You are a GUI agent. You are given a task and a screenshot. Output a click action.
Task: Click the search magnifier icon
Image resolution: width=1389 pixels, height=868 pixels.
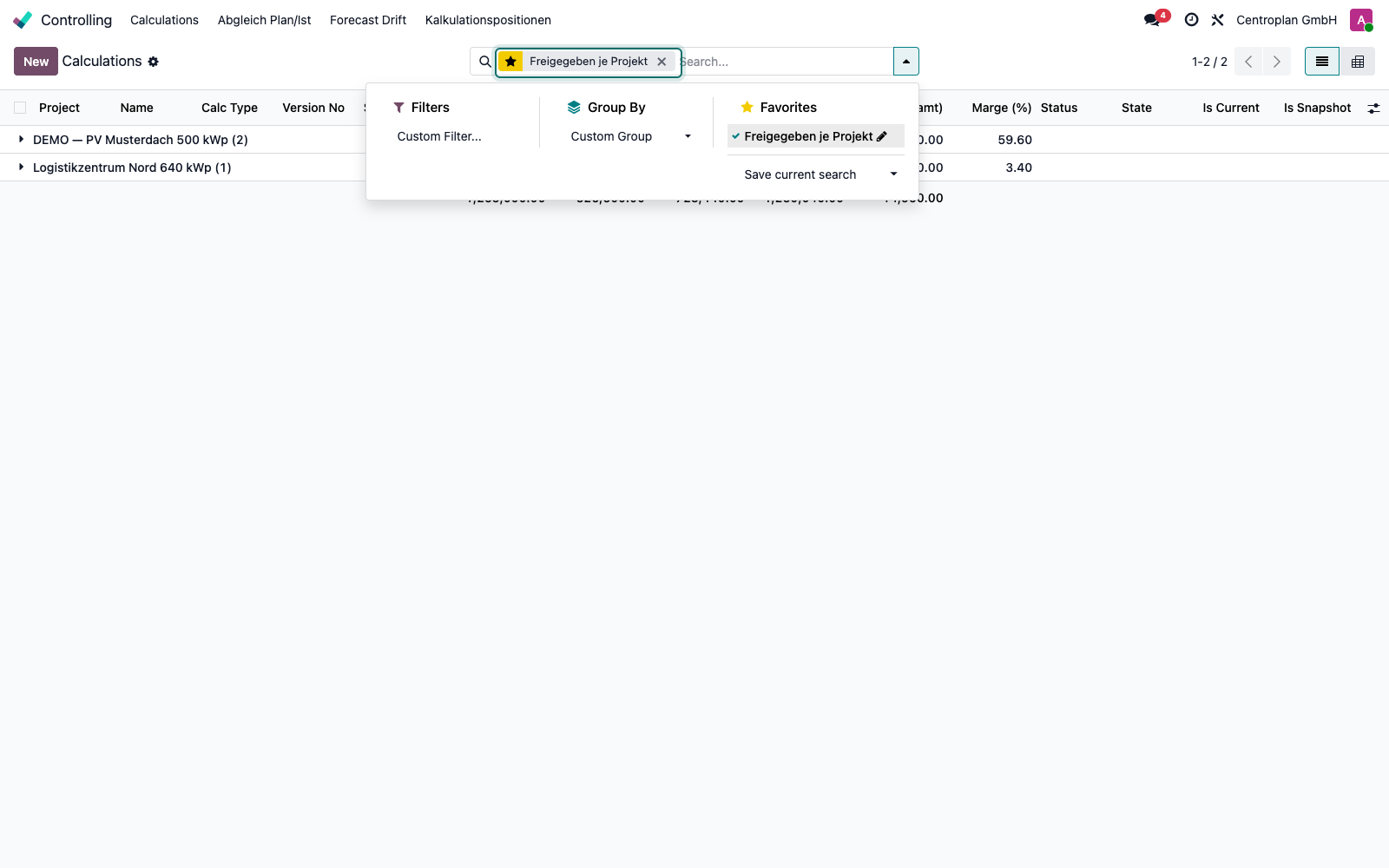coord(485,62)
